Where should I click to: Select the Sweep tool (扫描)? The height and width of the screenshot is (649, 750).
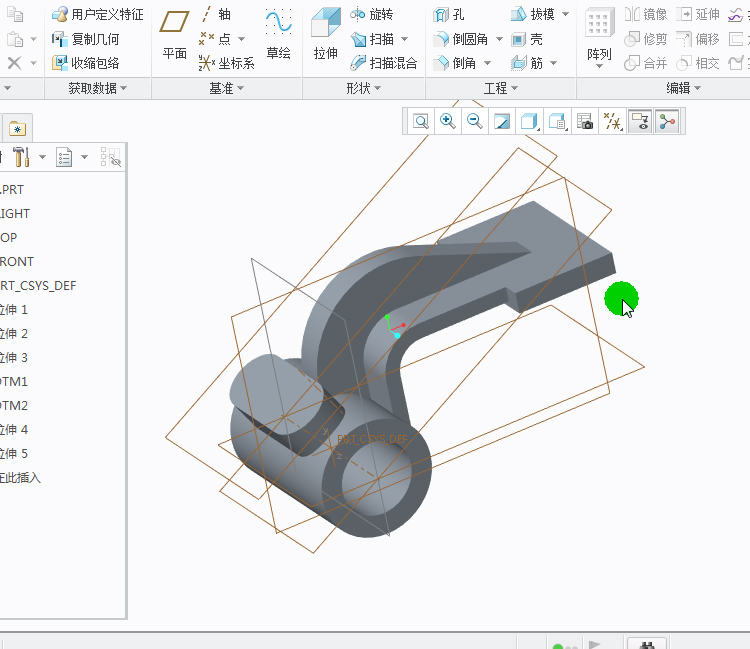coord(372,39)
